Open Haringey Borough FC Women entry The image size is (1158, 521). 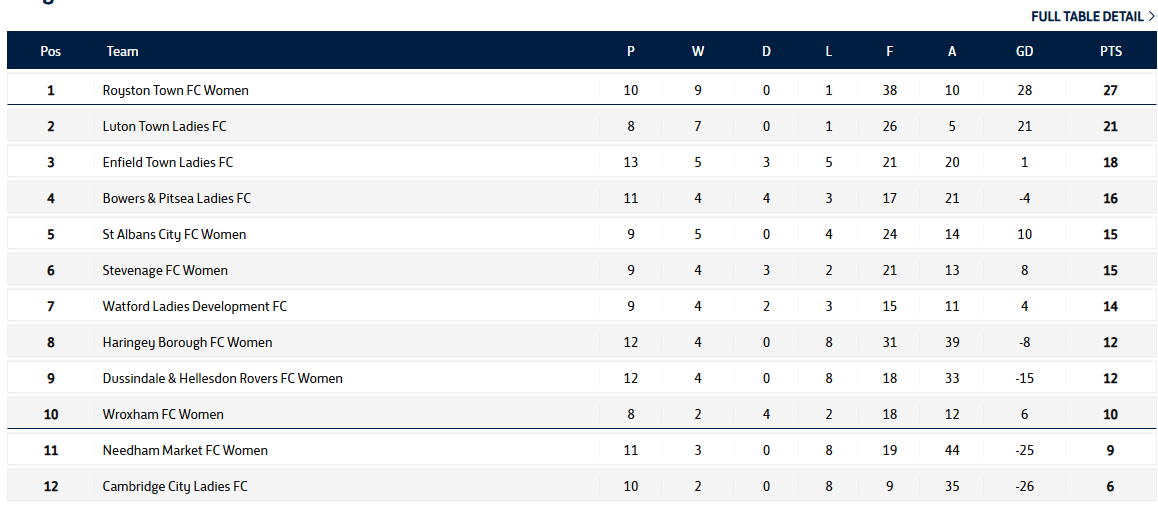pyautogui.click(x=188, y=342)
